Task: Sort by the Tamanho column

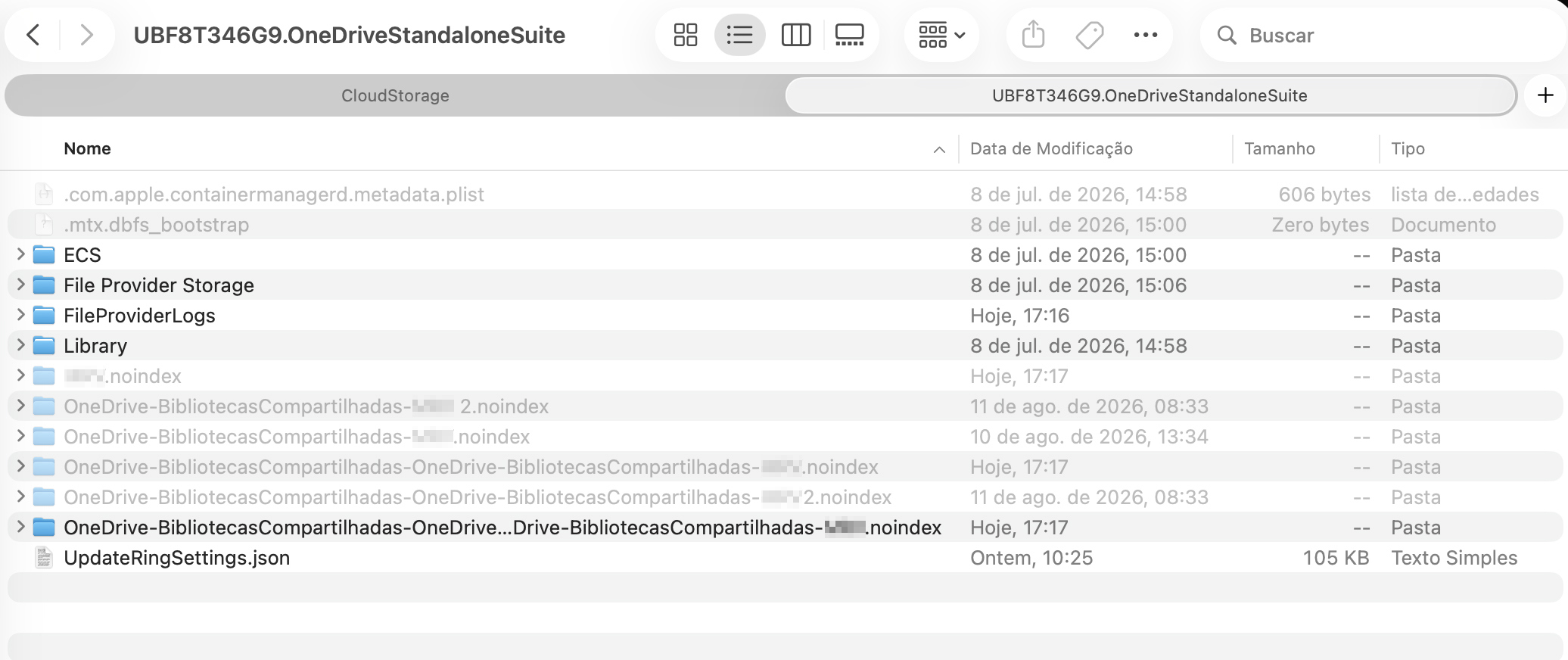Action: point(1279,148)
